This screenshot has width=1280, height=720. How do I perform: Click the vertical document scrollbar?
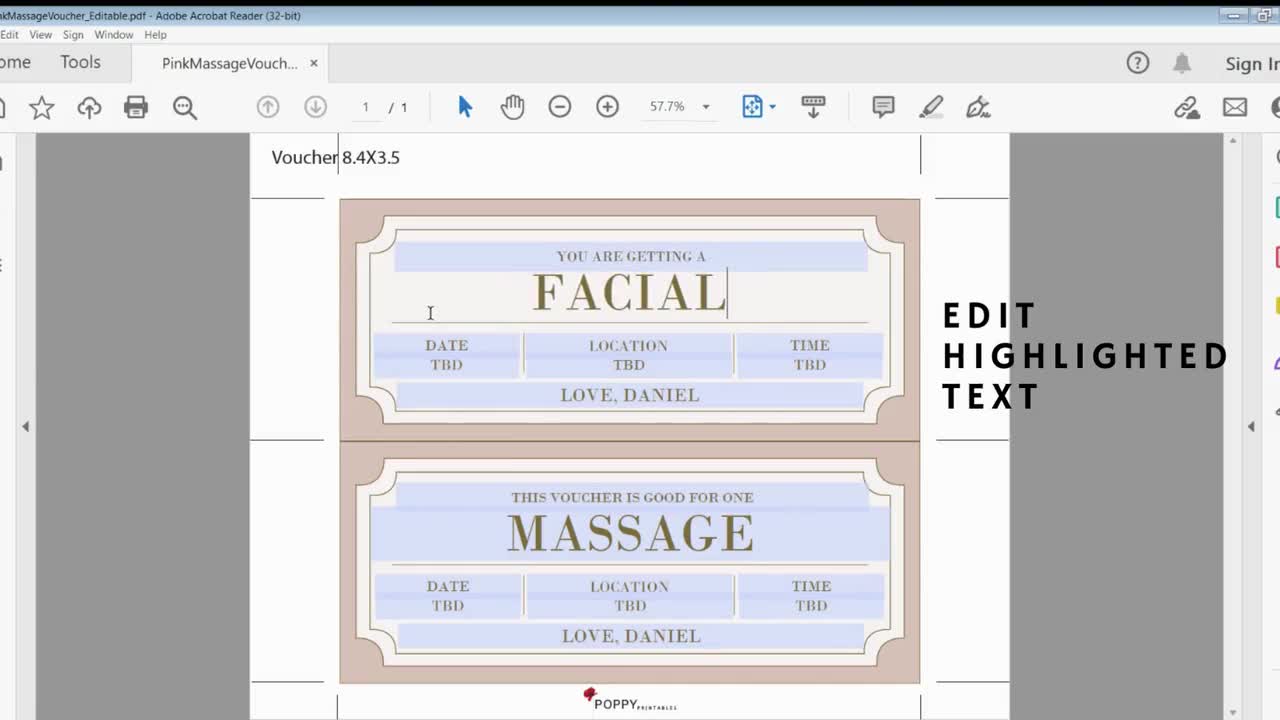point(1232,427)
